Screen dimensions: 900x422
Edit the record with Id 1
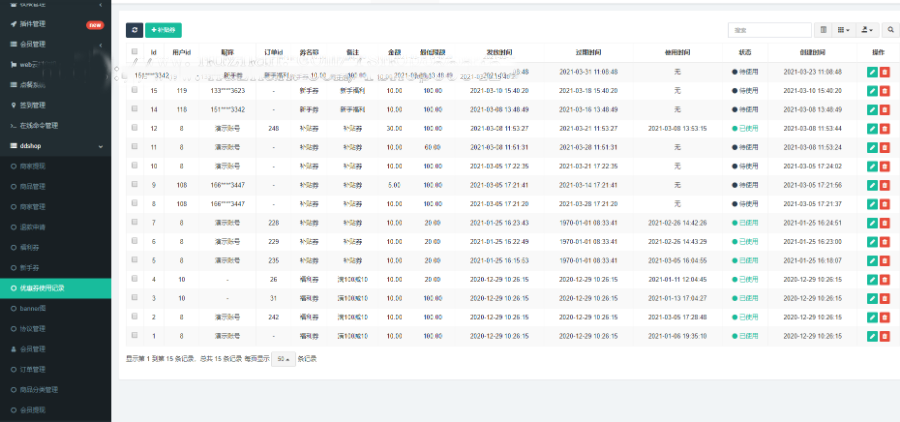(x=872, y=336)
